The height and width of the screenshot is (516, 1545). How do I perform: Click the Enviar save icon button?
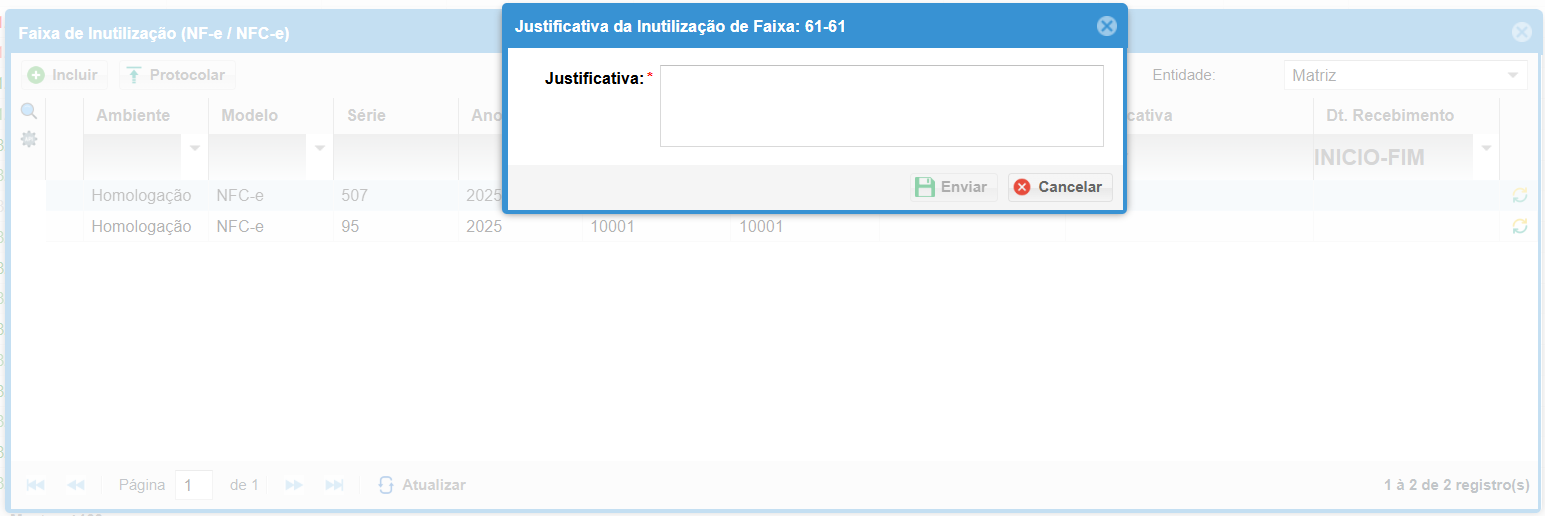(954, 187)
